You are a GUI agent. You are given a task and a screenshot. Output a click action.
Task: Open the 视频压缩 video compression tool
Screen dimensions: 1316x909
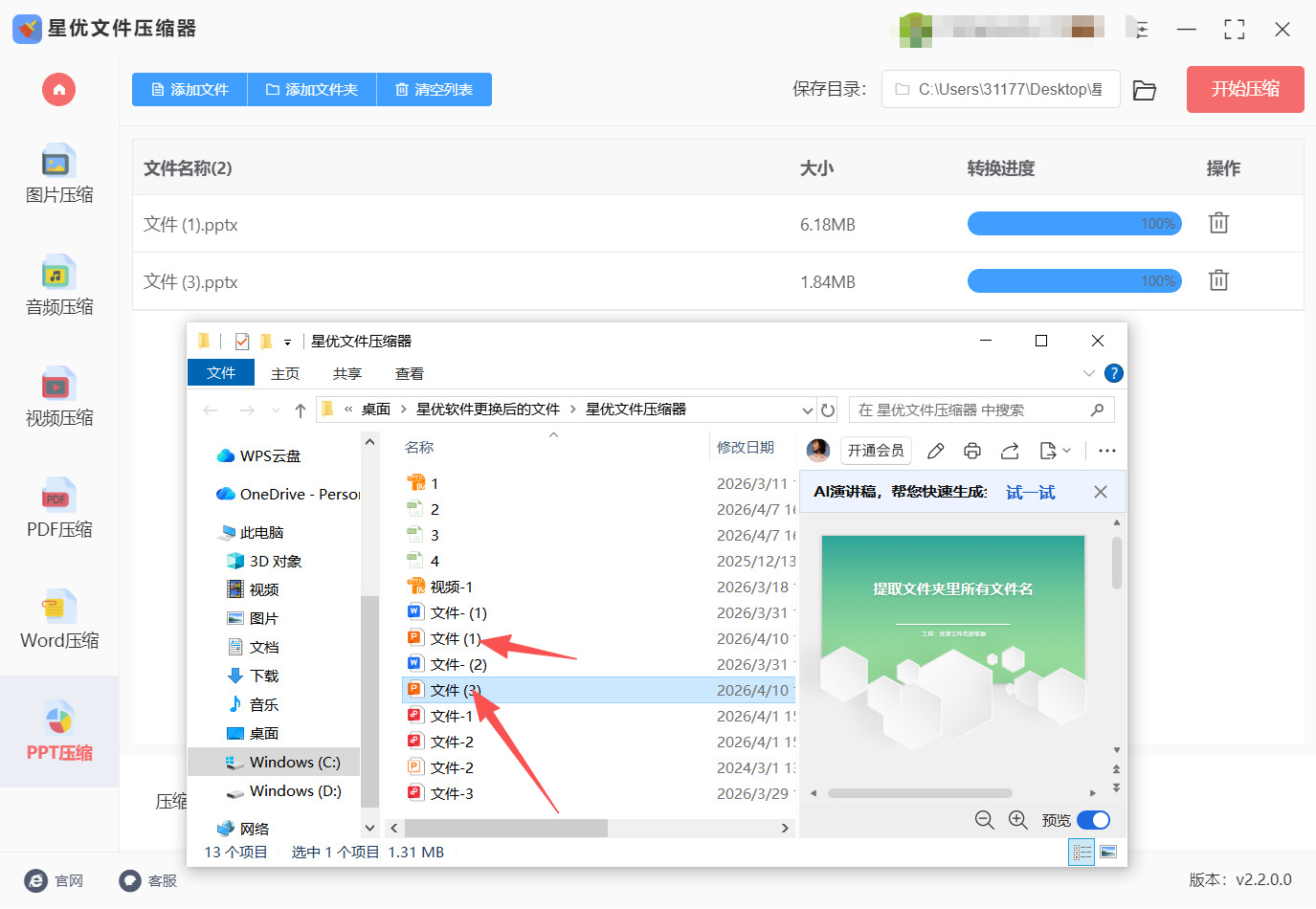pyautogui.click(x=59, y=397)
